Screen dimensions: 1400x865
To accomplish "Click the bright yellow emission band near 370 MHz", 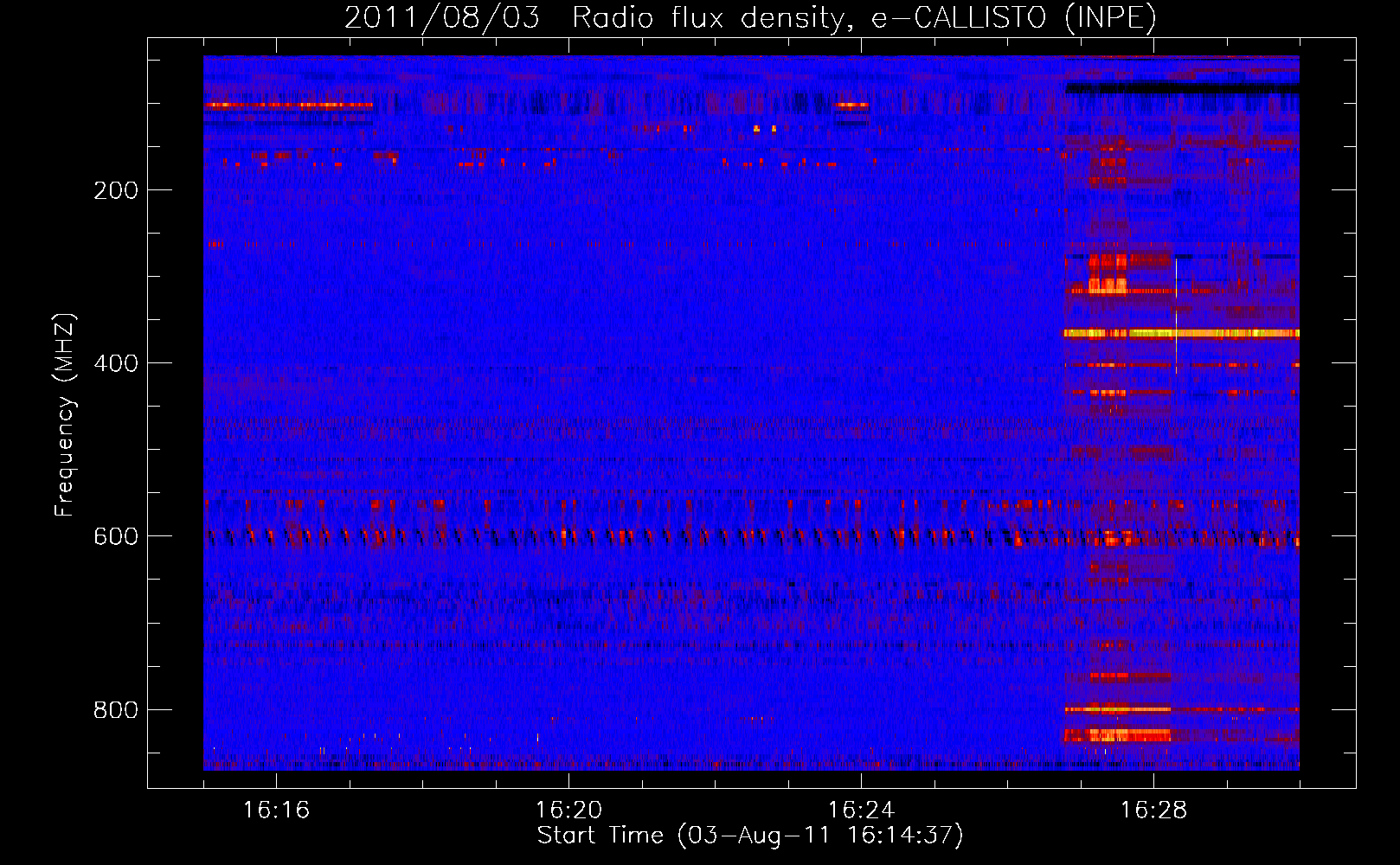I will click(x=1181, y=333).
